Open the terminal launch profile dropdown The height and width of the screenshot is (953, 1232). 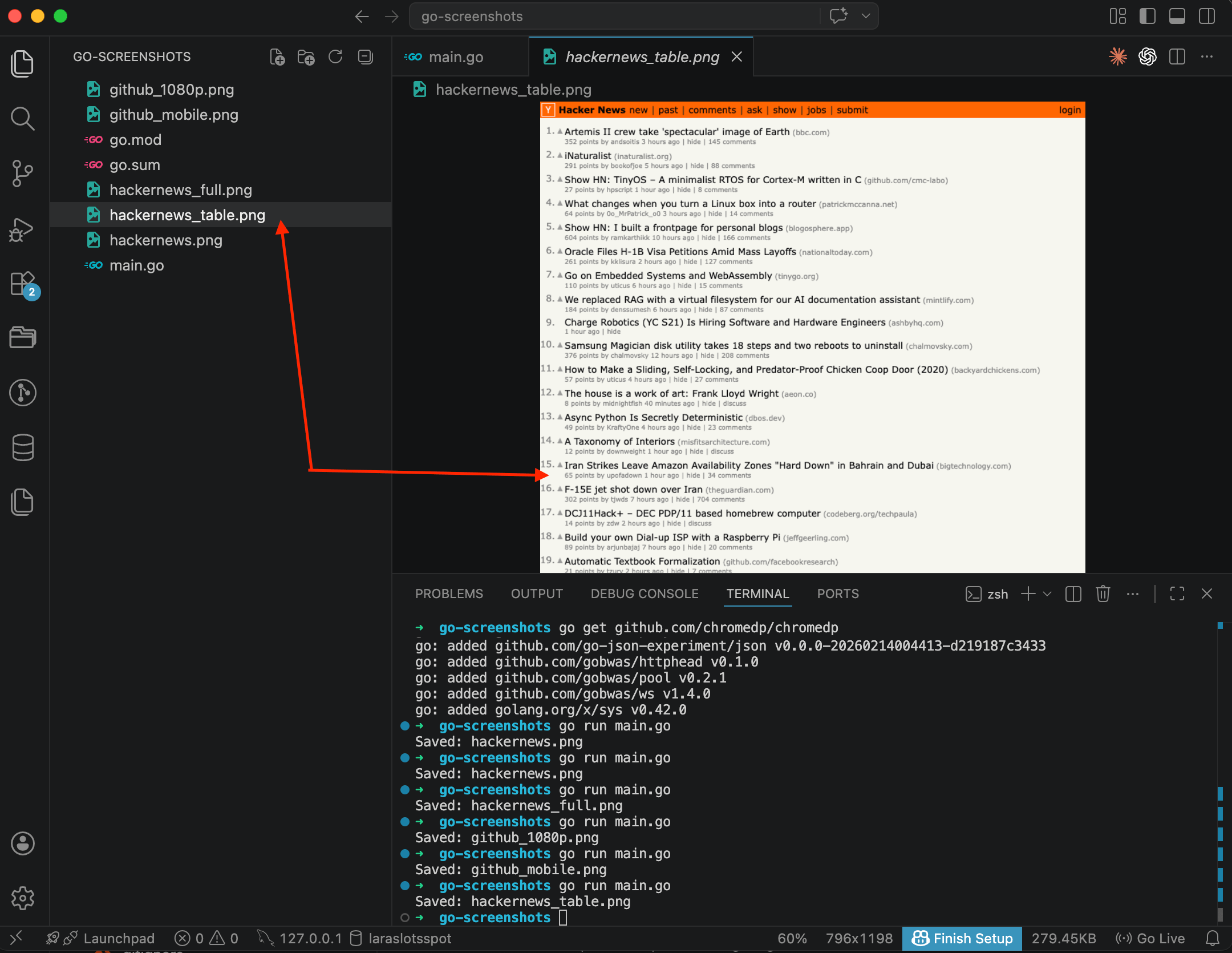(1048, 594)
